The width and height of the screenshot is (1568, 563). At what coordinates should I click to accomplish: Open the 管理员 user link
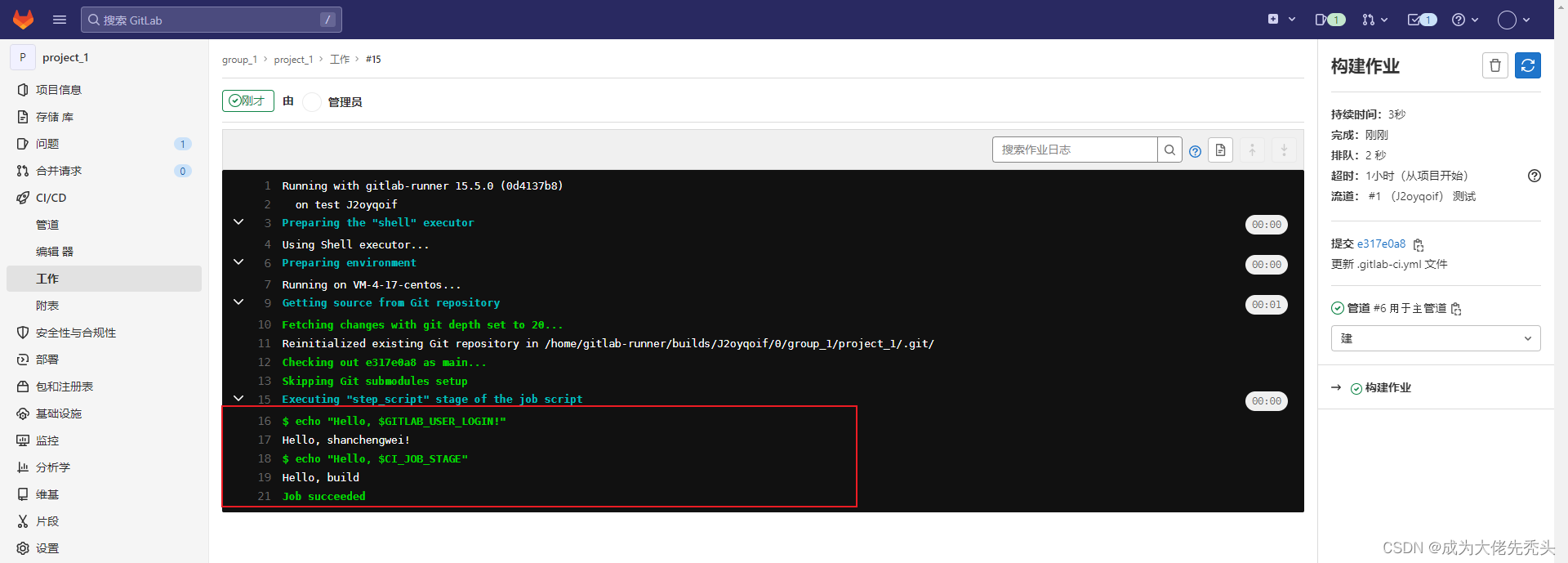coord(345,102)
